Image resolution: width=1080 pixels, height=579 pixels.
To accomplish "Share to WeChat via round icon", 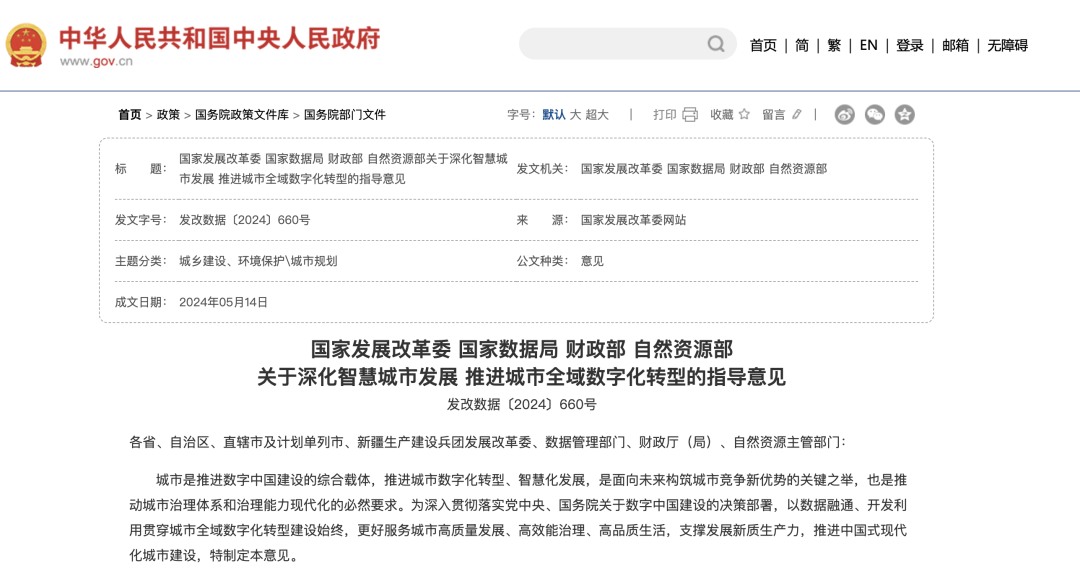I will point(875,114).
